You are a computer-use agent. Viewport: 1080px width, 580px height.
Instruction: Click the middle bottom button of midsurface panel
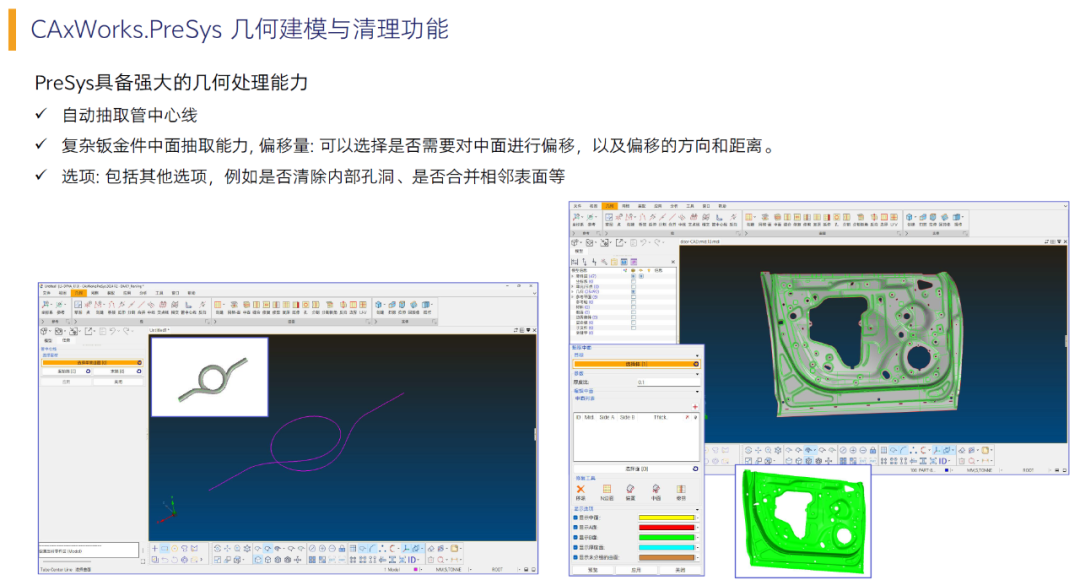coord(636,570)
